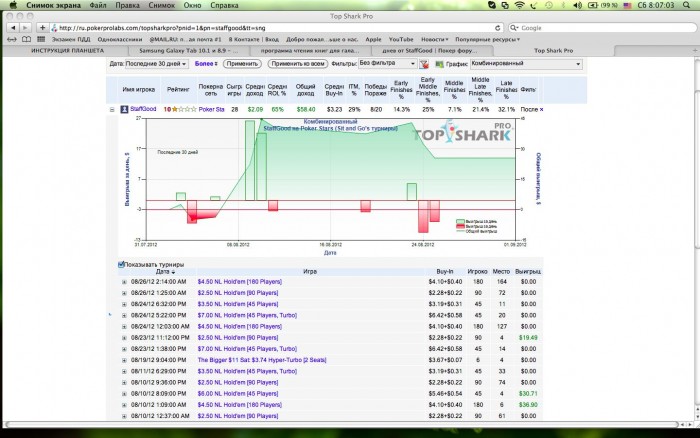
Task: Click the Time Machine clock icon
Action: pos(549,5)
